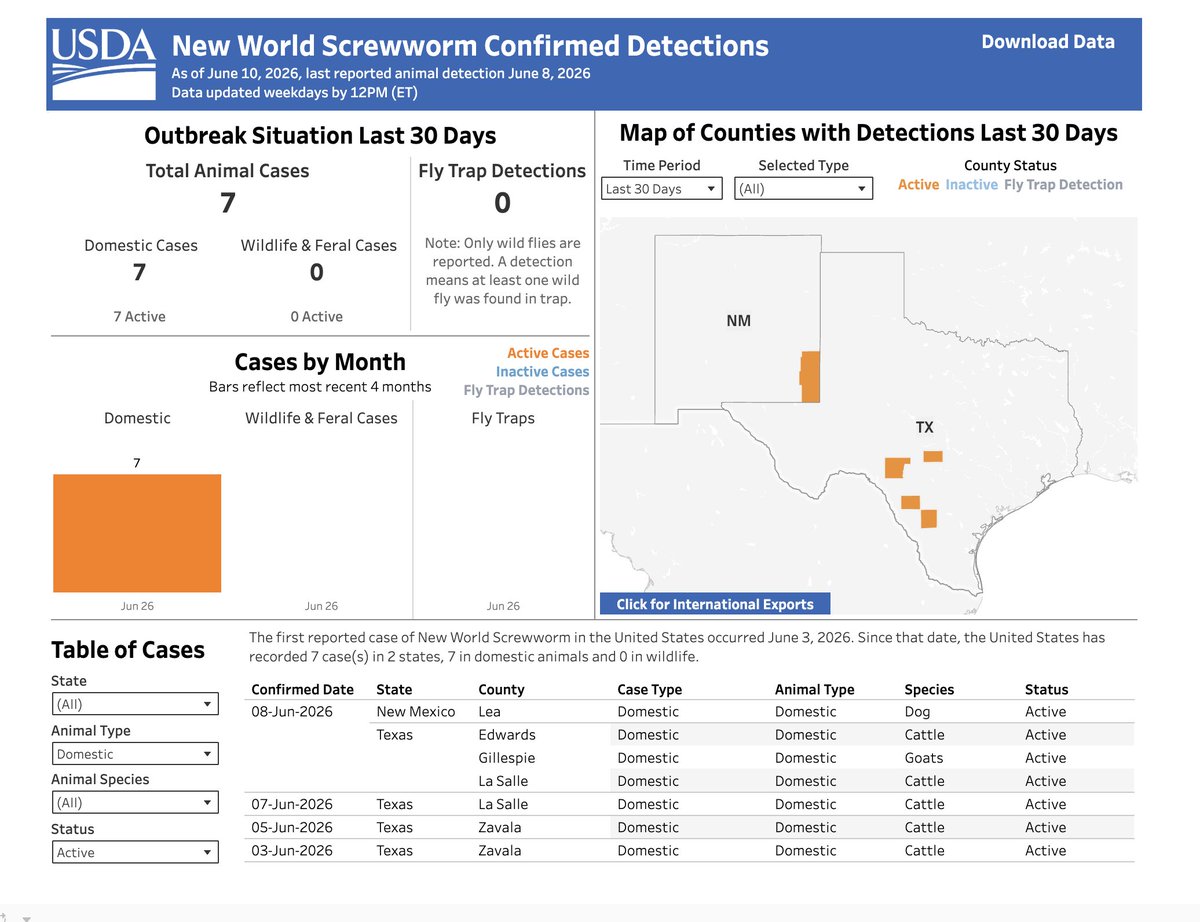Click the 0 Active wildlife cases text

316,316
